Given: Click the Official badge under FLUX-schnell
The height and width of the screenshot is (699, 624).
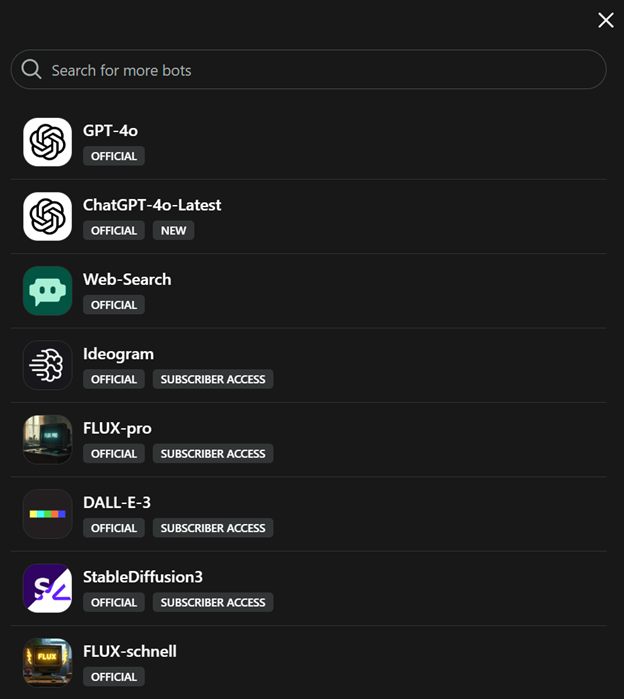Looking at the screenshot, I should click(x=114, y=677).
